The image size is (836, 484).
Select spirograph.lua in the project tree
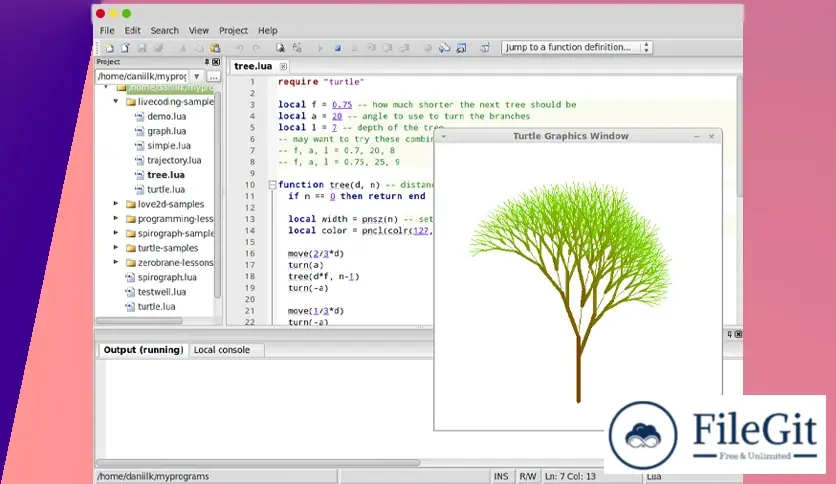click(x=167, y=277)
